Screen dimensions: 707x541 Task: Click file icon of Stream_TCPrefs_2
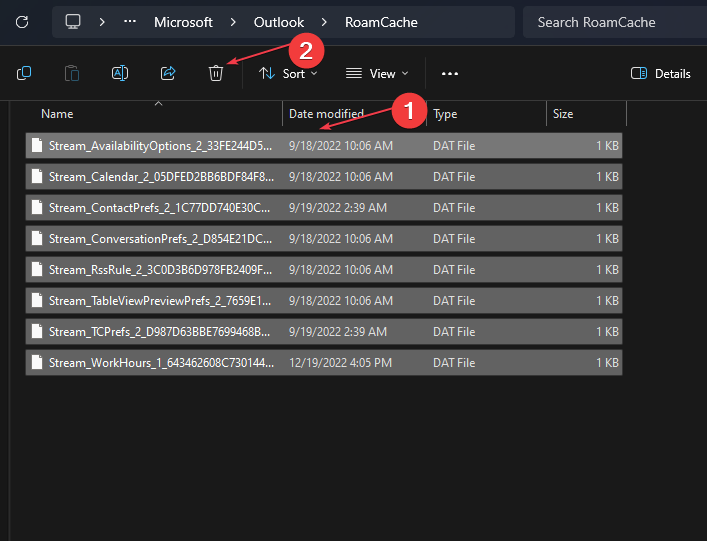(37, 331)
